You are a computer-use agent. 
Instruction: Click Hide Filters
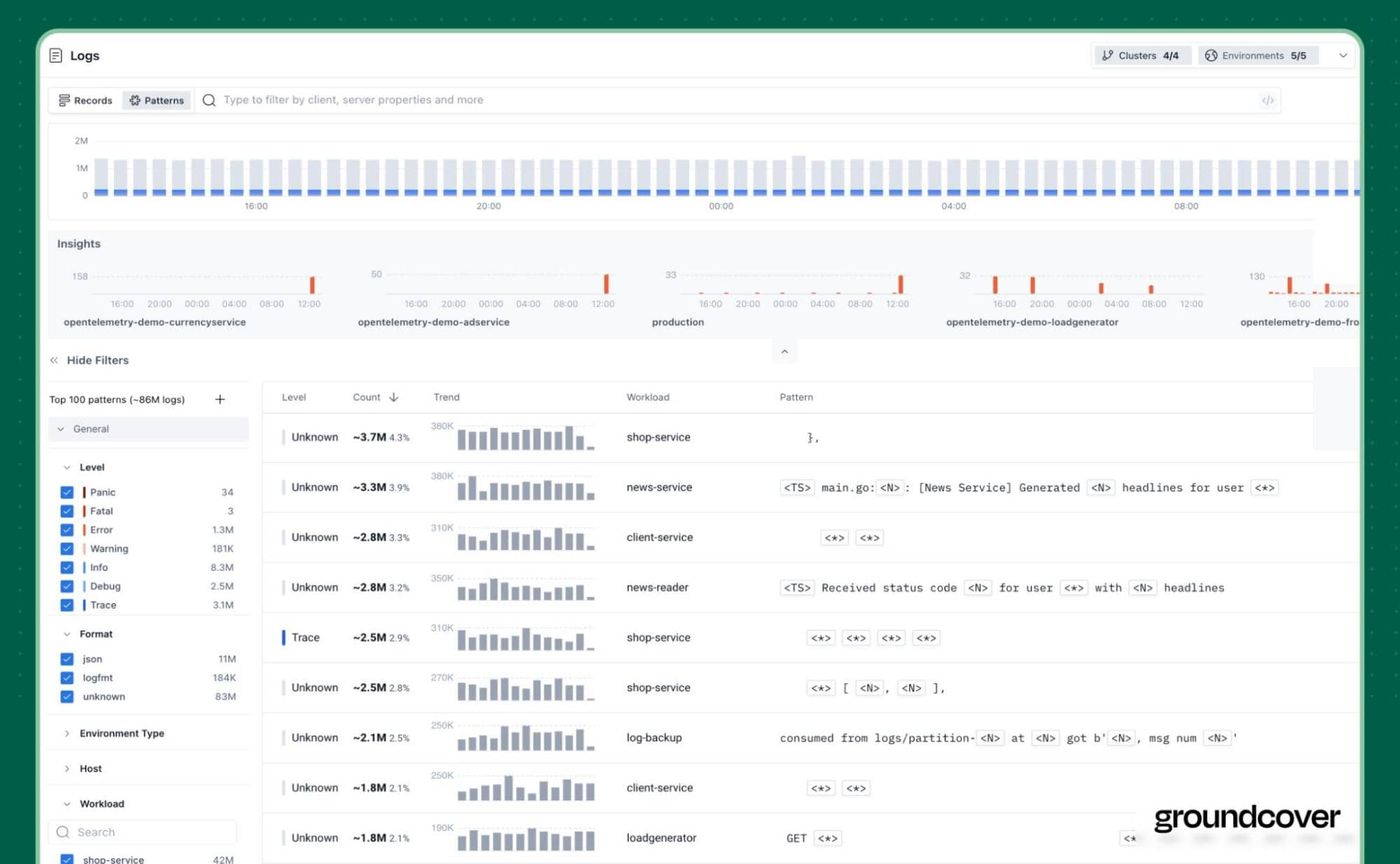[98, 360]
